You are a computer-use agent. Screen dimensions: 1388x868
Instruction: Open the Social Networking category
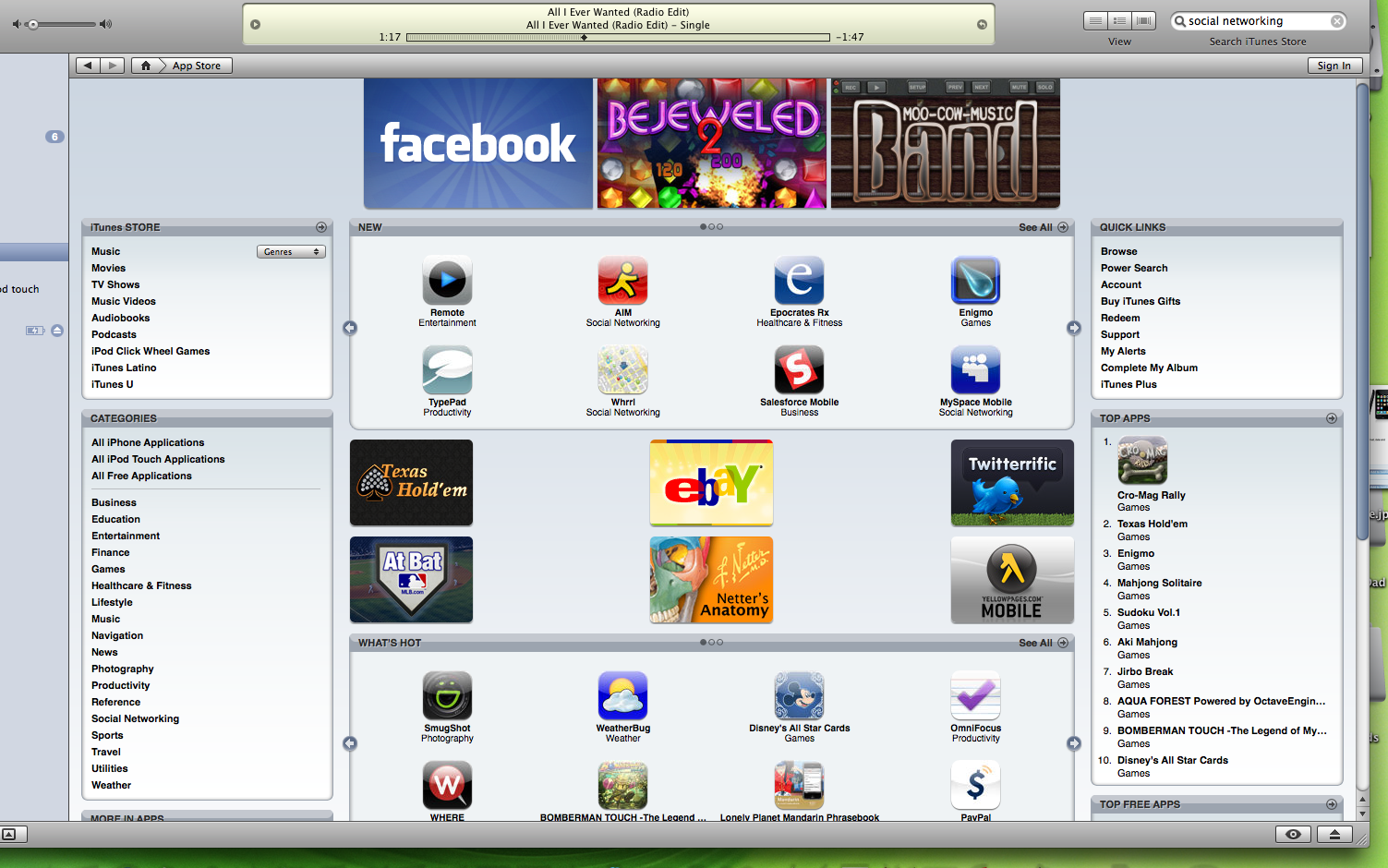(135, 718)
